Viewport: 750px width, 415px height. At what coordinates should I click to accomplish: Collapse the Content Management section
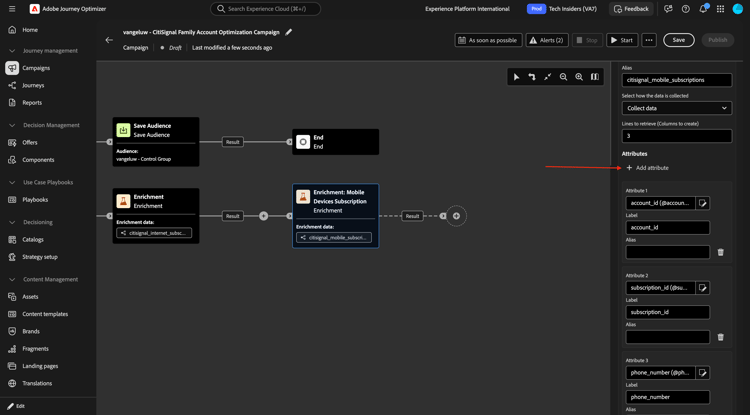click(x=12, y=279)
